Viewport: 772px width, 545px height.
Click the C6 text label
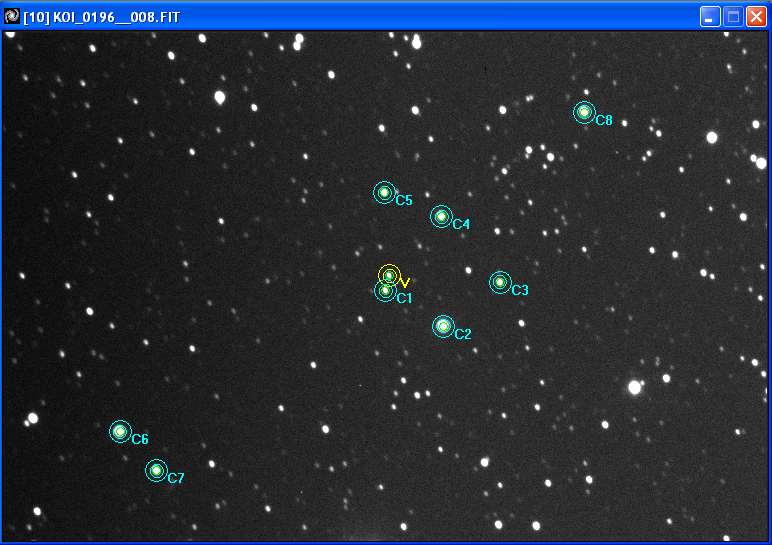[x=140, y=439]
